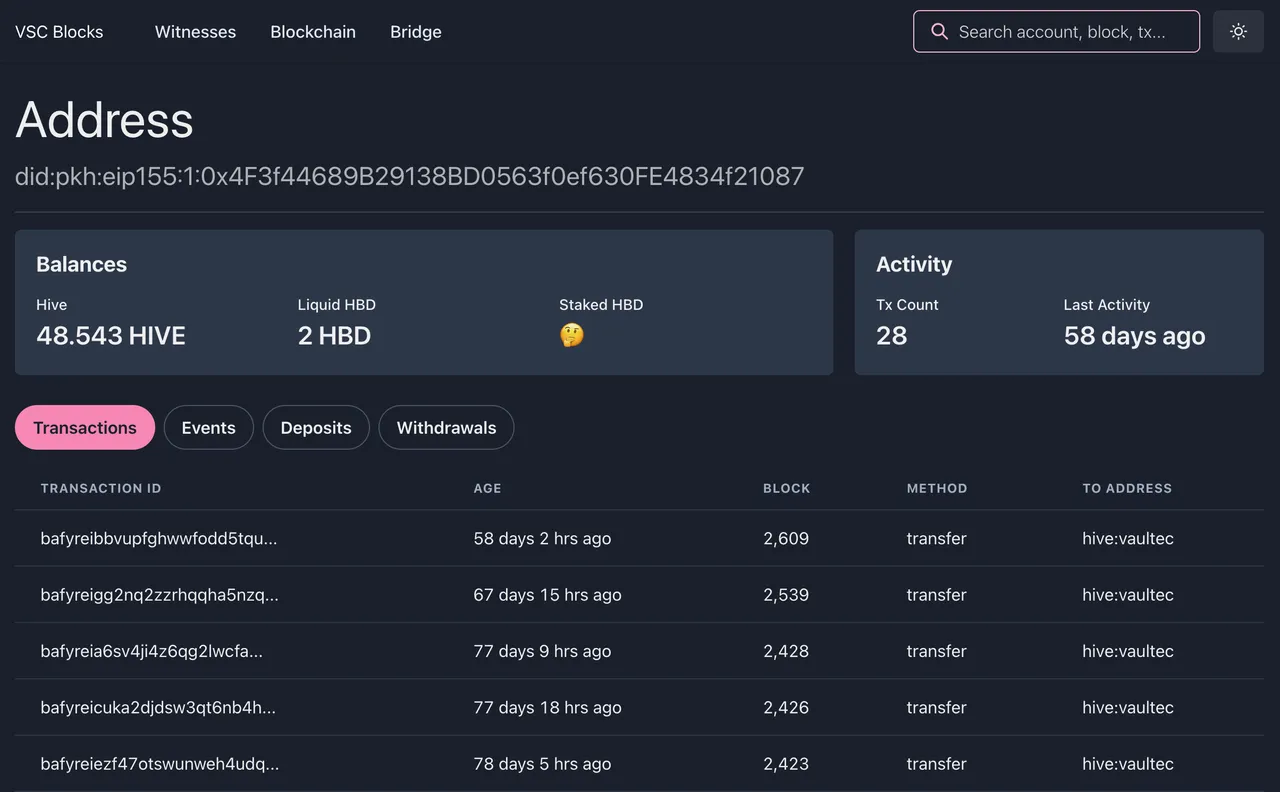Click the TRANSACTION ID column header
The height and width of the screenshot is (792, 1280).
pyautogui.click(x=101, y=488)
